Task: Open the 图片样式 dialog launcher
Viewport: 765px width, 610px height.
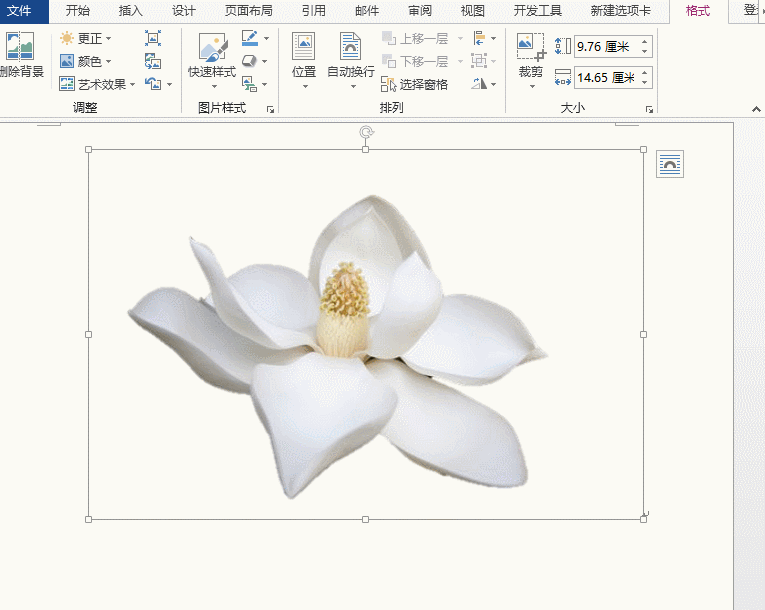Action: pyautogui.click(x=270, y=109)
